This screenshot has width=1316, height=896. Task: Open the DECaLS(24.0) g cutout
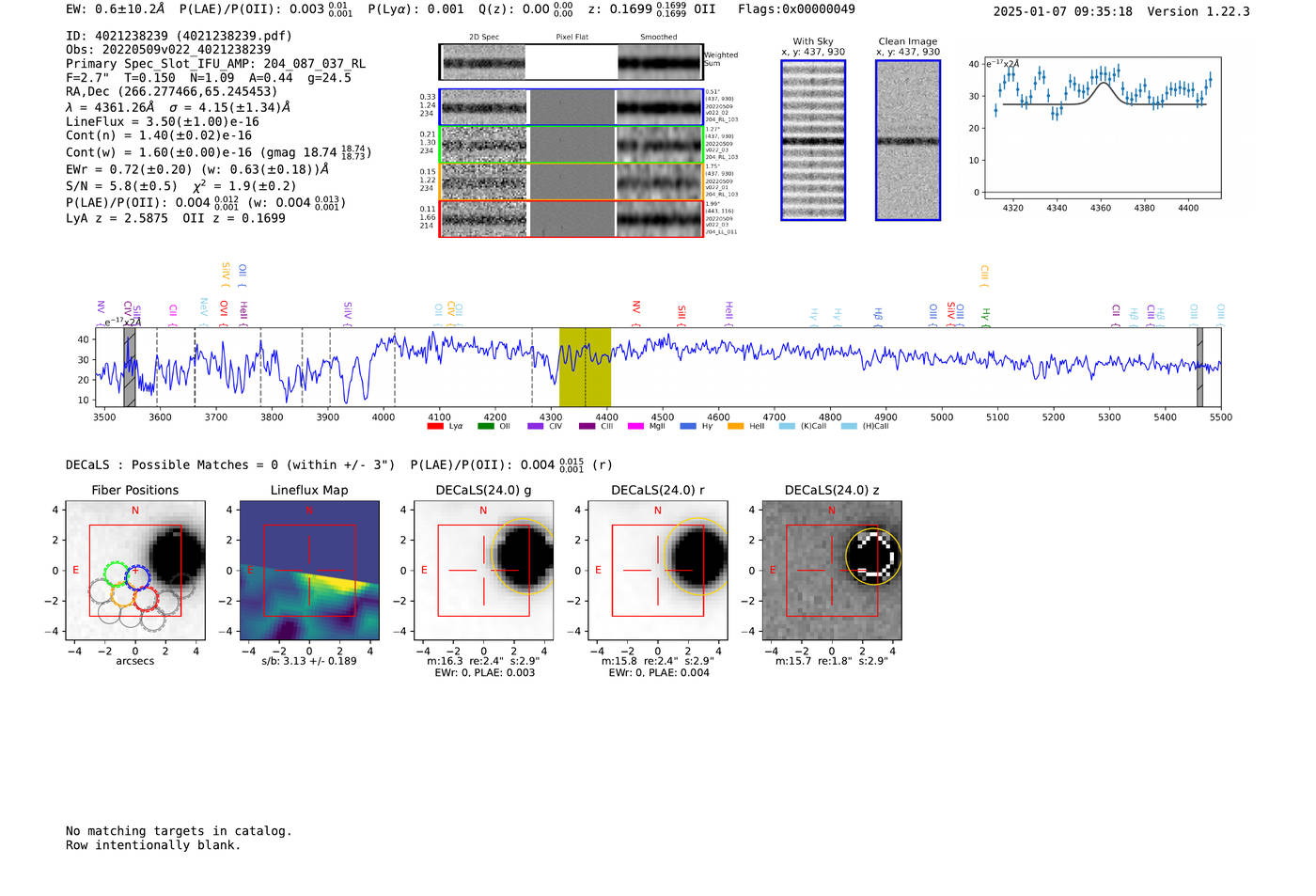point(484,571)
